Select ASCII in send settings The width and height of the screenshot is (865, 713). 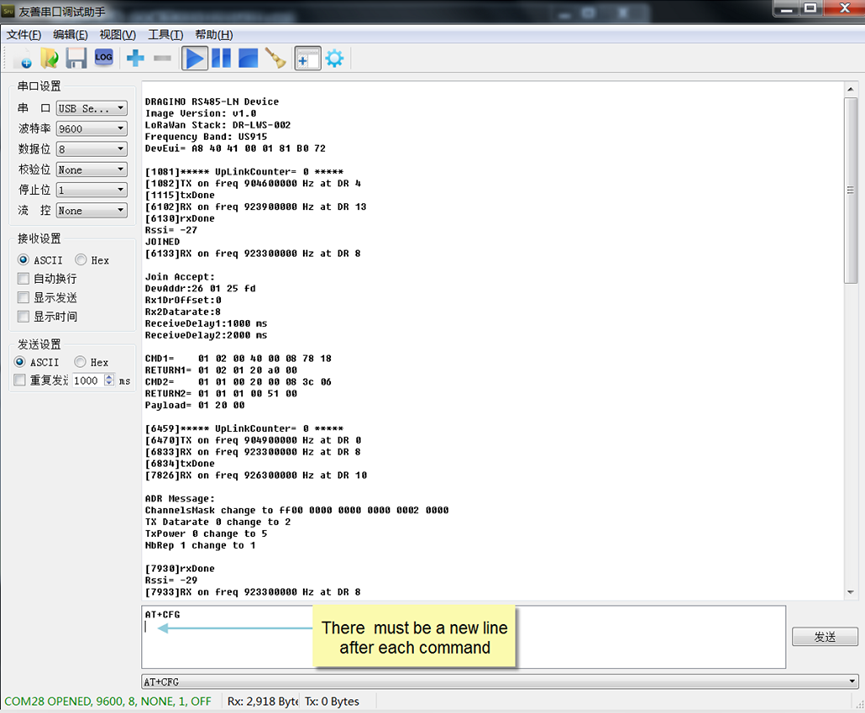coord(20,361)
